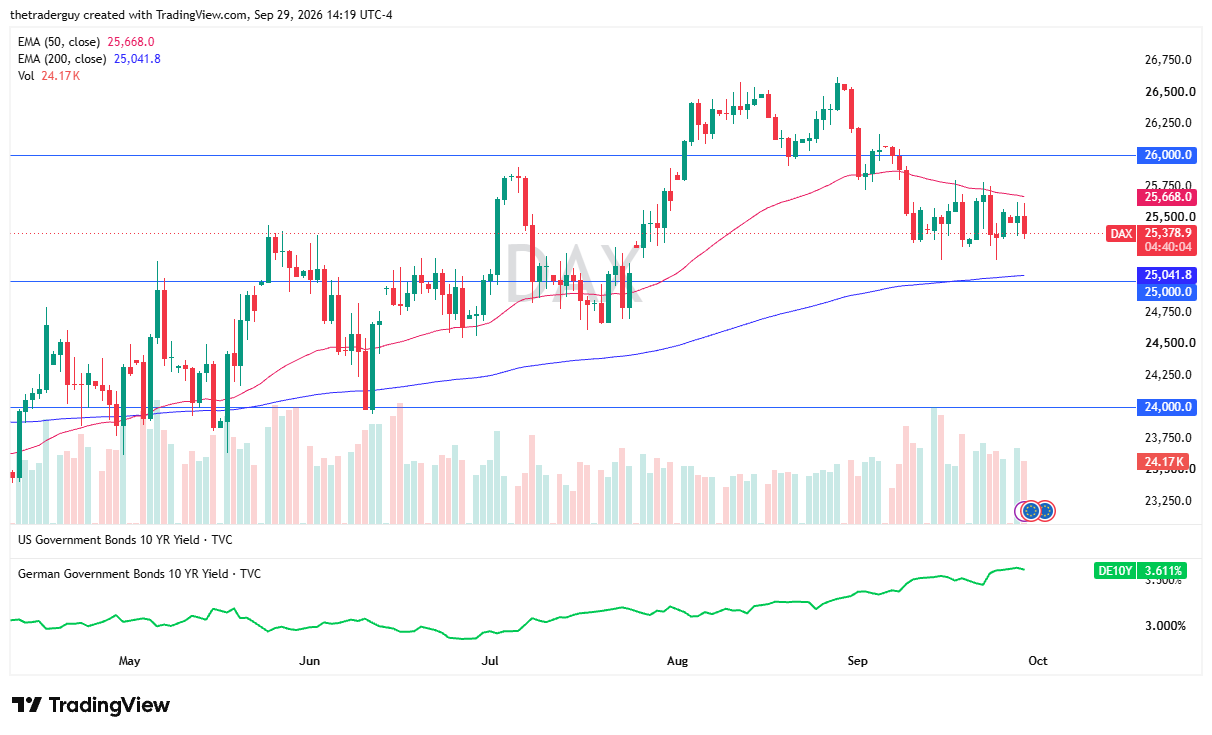Click the right-hand EU flag event marker
The width and height of the screenshot is (1212, 735).
click(x=1045, y=511)
